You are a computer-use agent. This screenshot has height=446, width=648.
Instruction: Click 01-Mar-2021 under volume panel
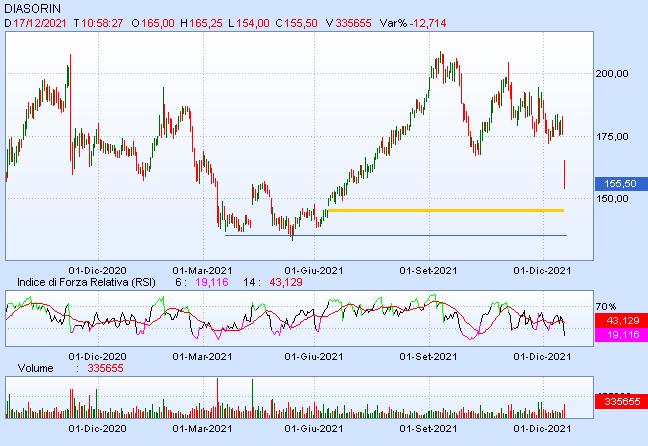[202, 429]
